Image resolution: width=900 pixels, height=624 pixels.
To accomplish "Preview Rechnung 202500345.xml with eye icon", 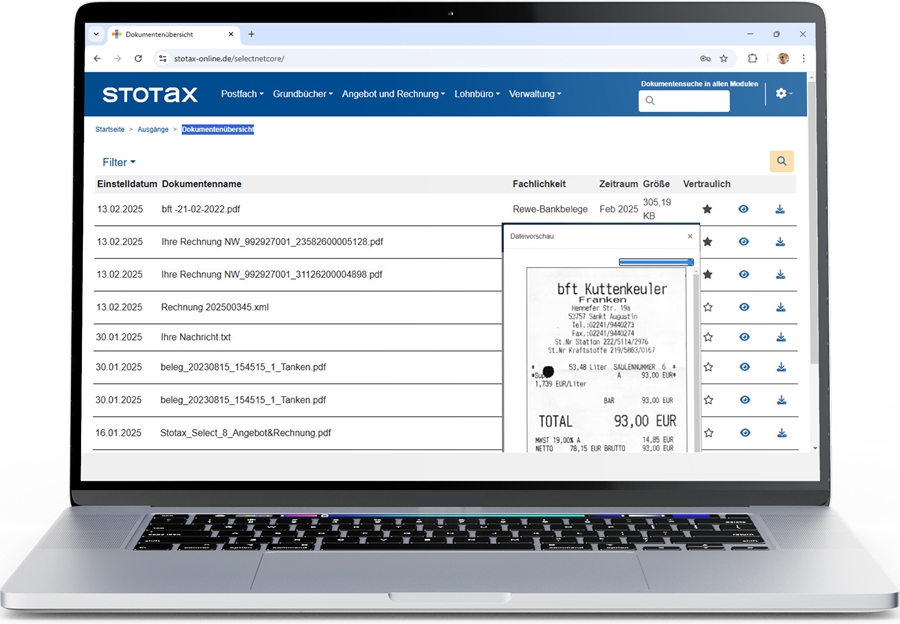I will pyautogui.click(x=744, y=307).
